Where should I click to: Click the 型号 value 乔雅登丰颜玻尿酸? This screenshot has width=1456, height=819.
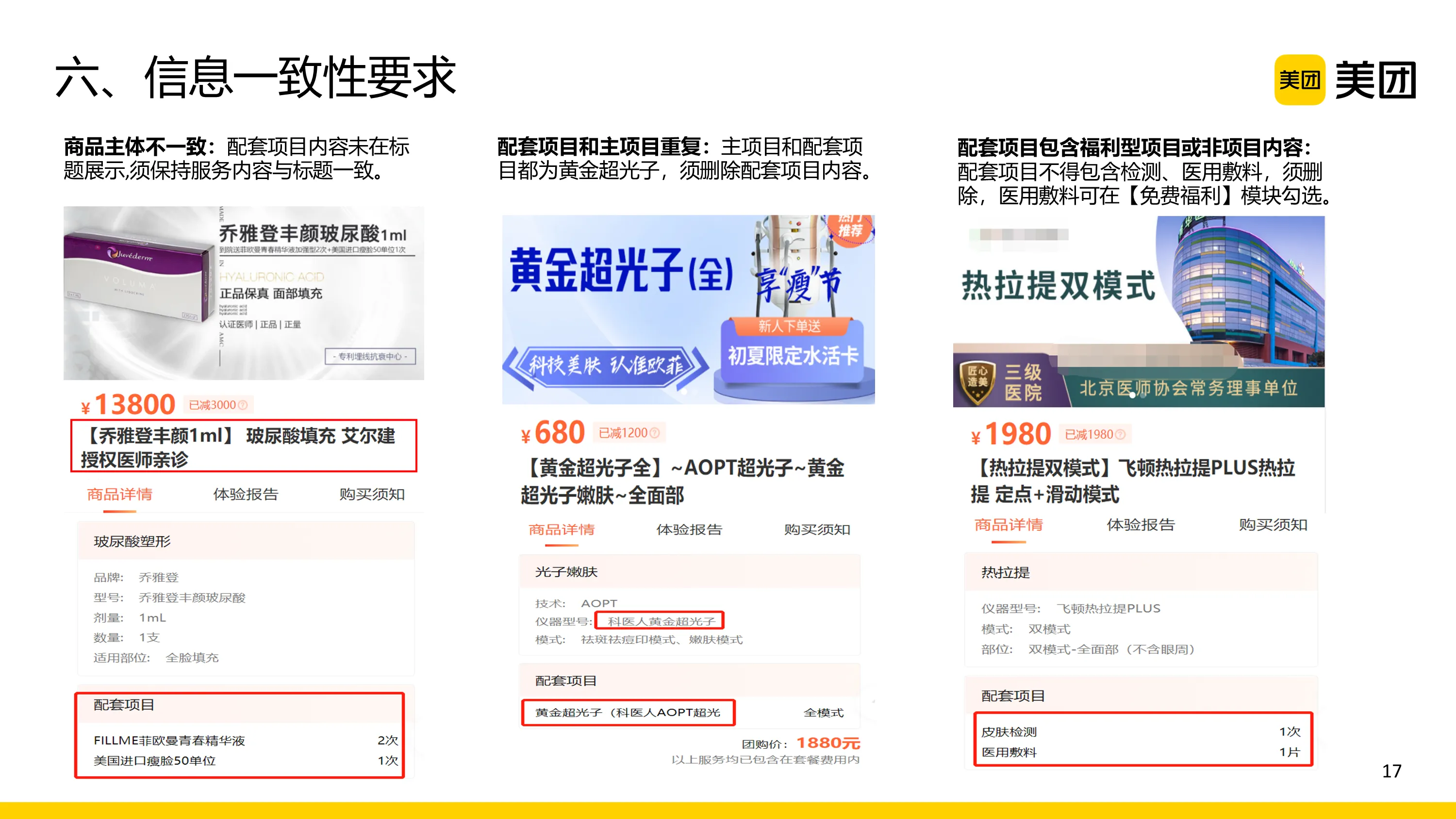tap(192, 598)
